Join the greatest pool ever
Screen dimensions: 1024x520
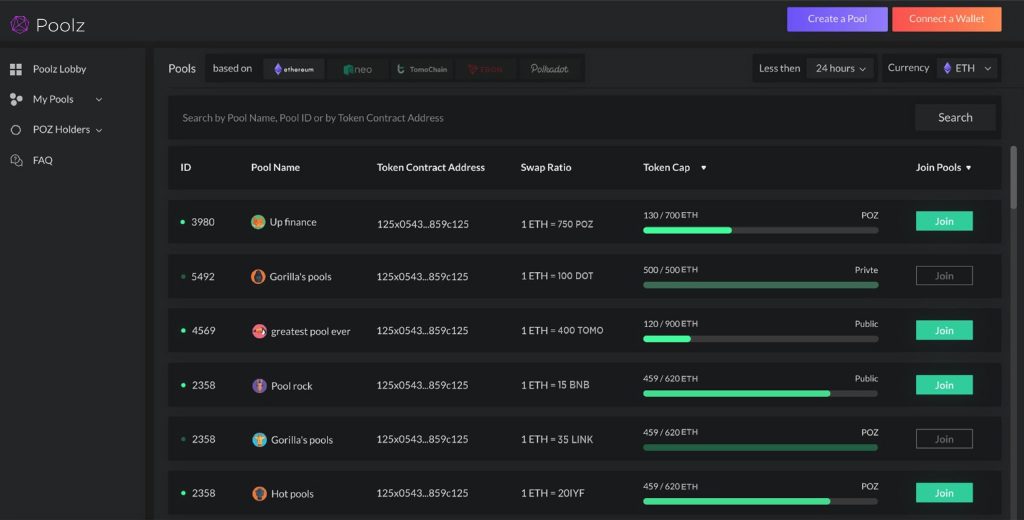[944, 331]
